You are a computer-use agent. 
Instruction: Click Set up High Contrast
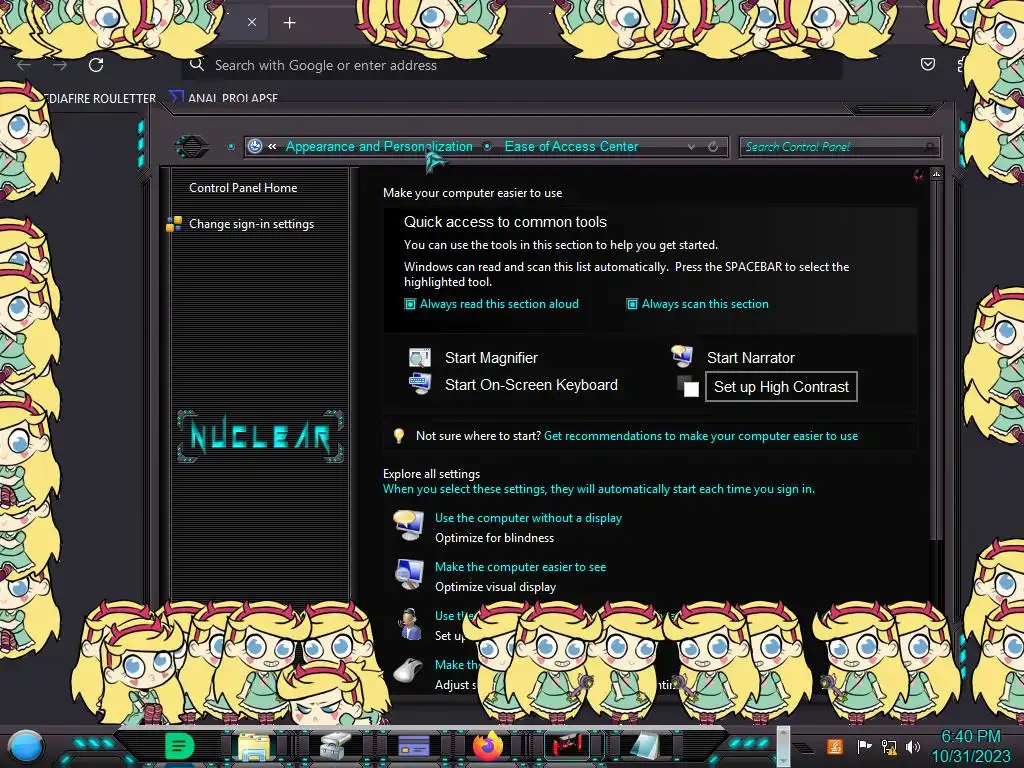pos(781,387)
